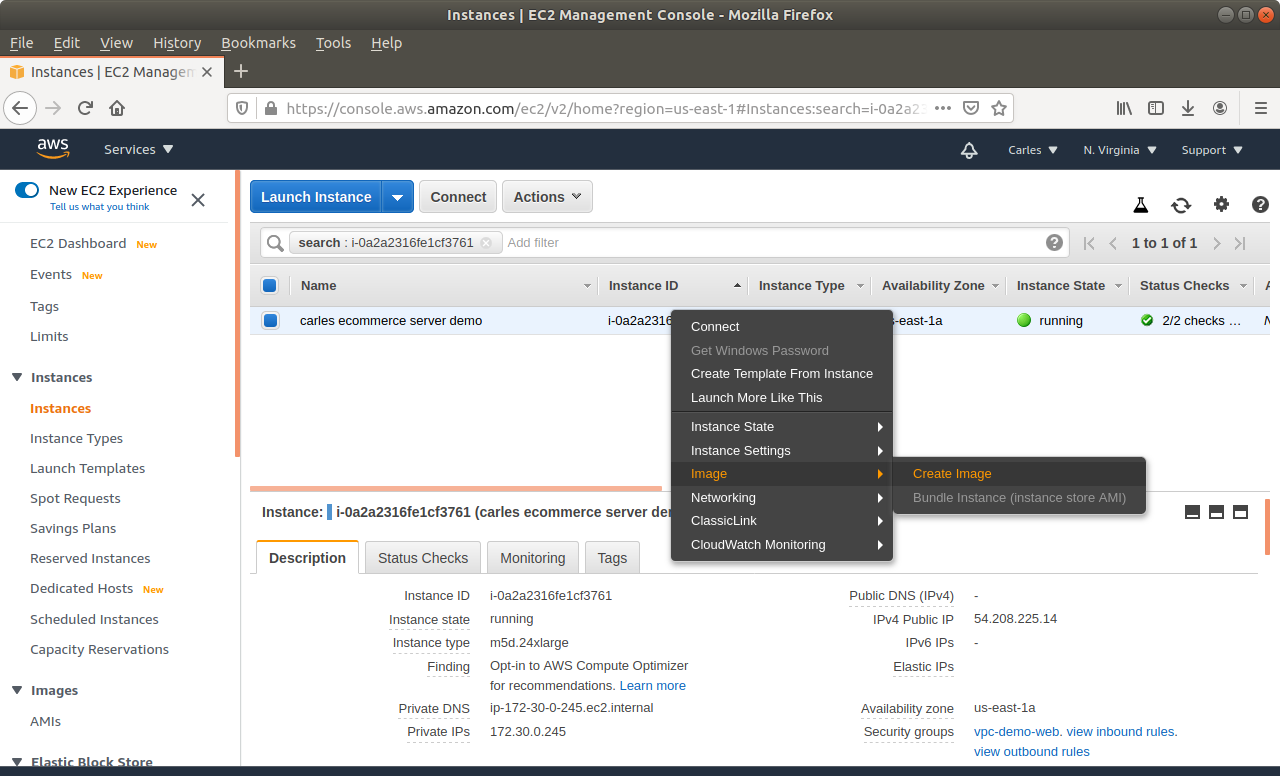The height and width of the screenshot is (776, 1280).
Task: Uncheck the carles ecommerce server demo row
Action: coord(270,321)
